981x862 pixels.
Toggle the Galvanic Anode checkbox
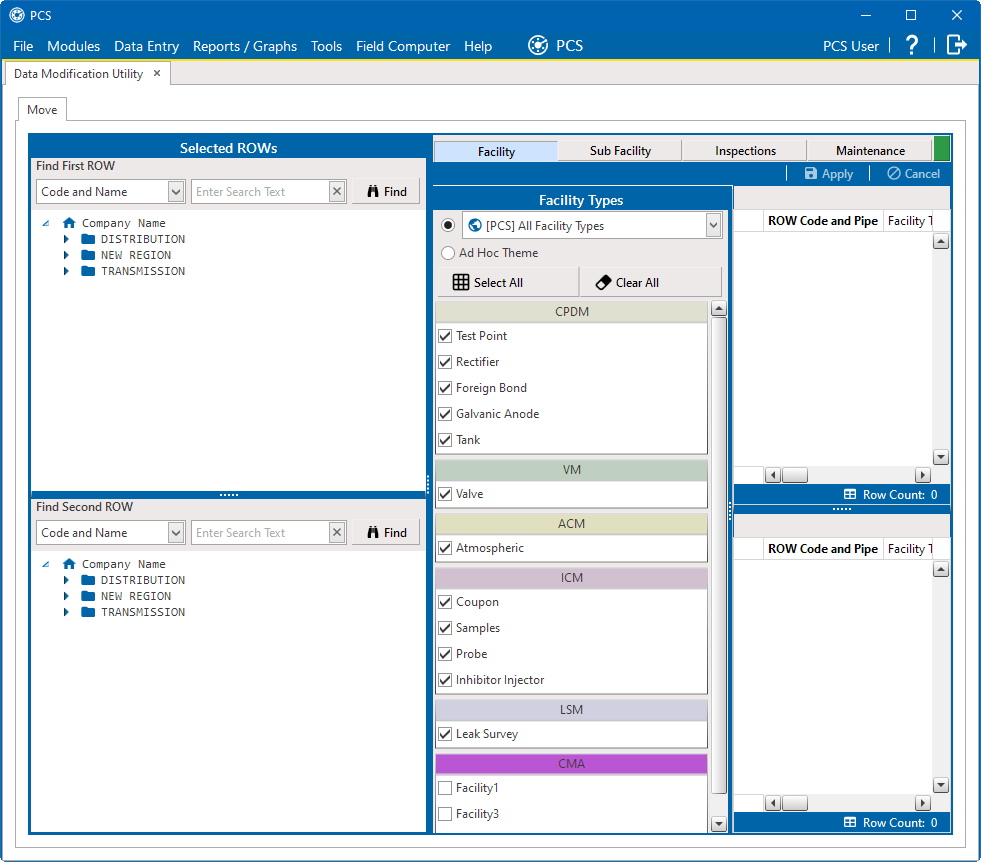pos(445,413)
